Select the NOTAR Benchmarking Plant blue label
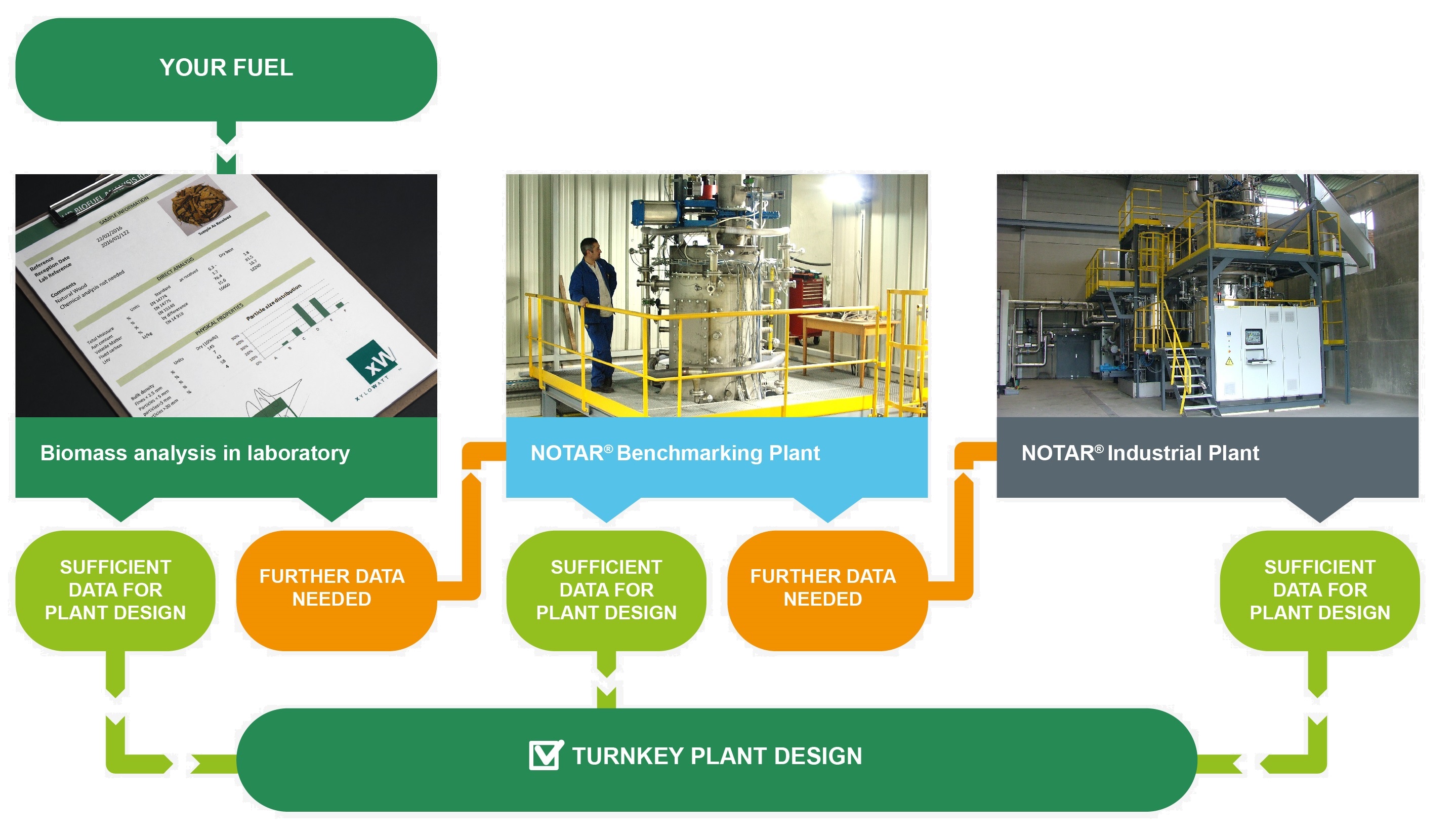Image resolution: width=1456 pixels, height=833 pixels. pyautogui.click(x=718, y=457)
